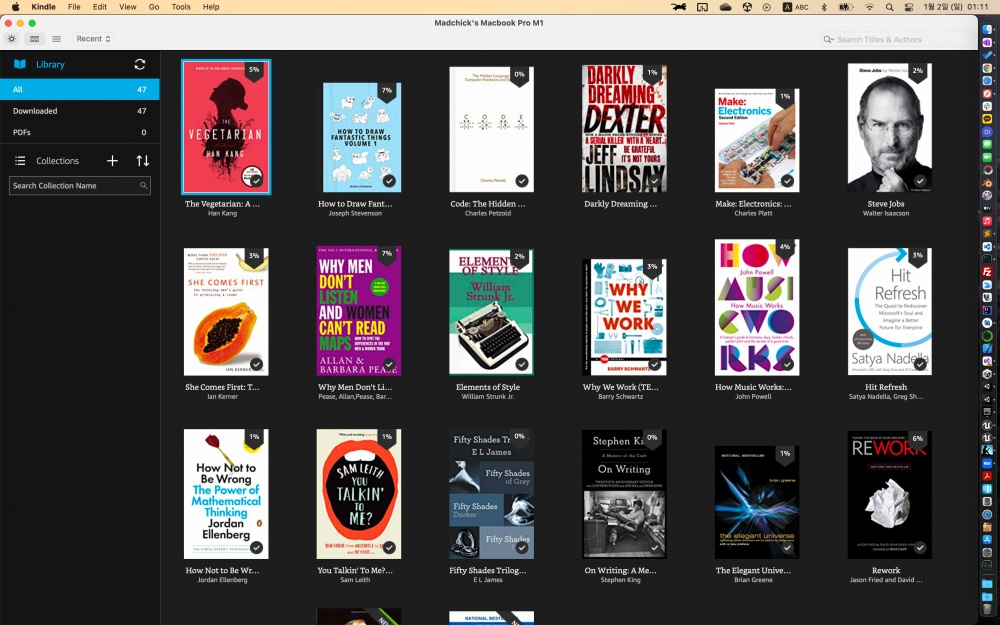
Task: Open Rework book cover
Action: click(890, 495)
